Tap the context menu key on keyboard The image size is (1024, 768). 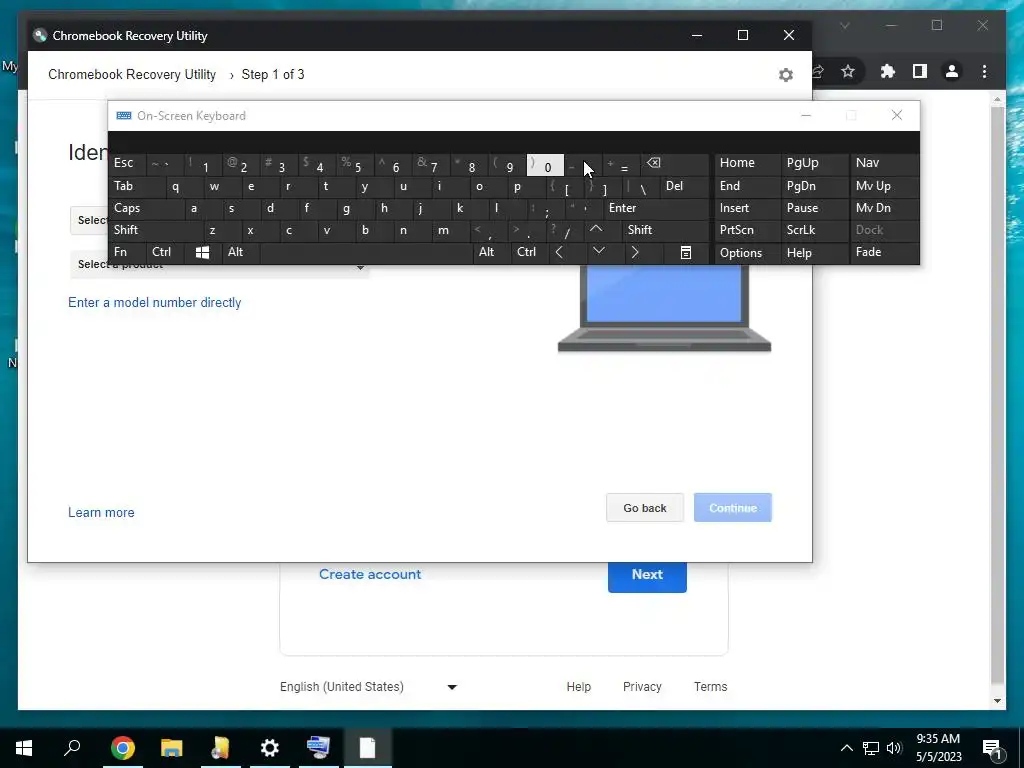coord(686,253)
